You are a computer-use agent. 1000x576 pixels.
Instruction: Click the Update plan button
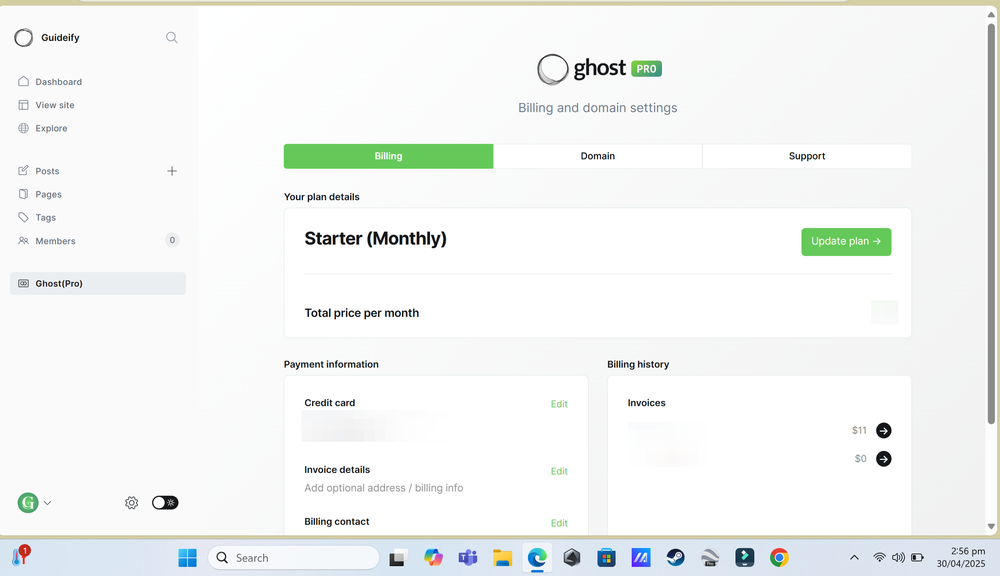coord(846,242)
